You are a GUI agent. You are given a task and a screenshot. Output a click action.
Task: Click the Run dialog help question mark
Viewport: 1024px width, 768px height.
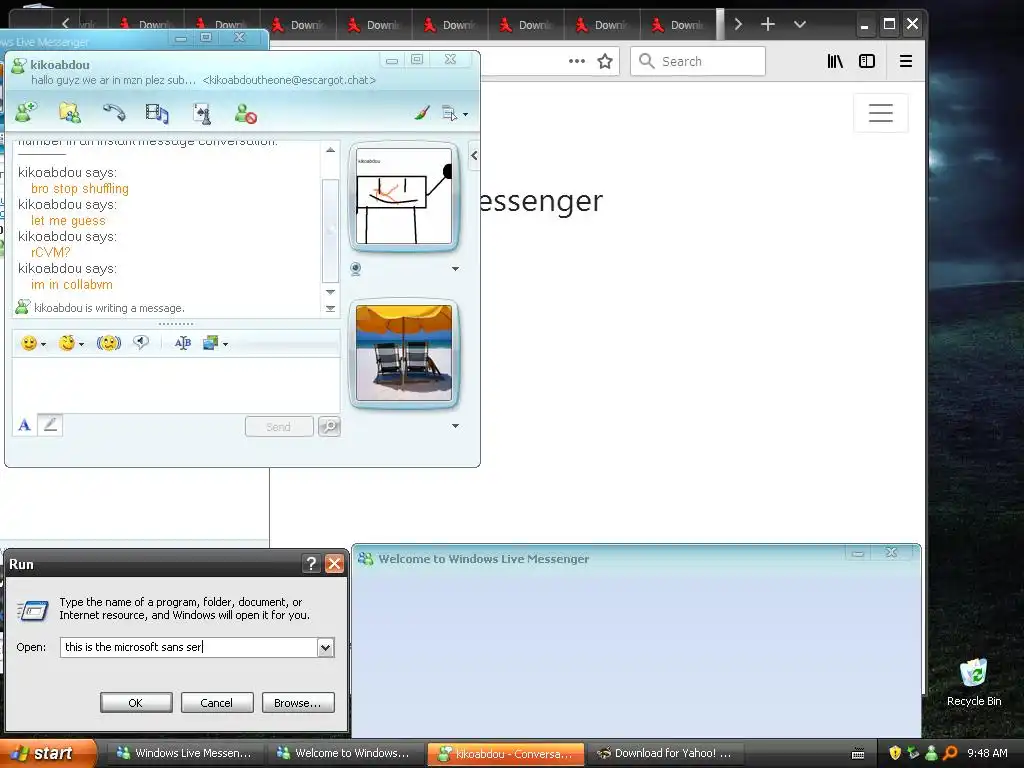(x=311, y=564)
